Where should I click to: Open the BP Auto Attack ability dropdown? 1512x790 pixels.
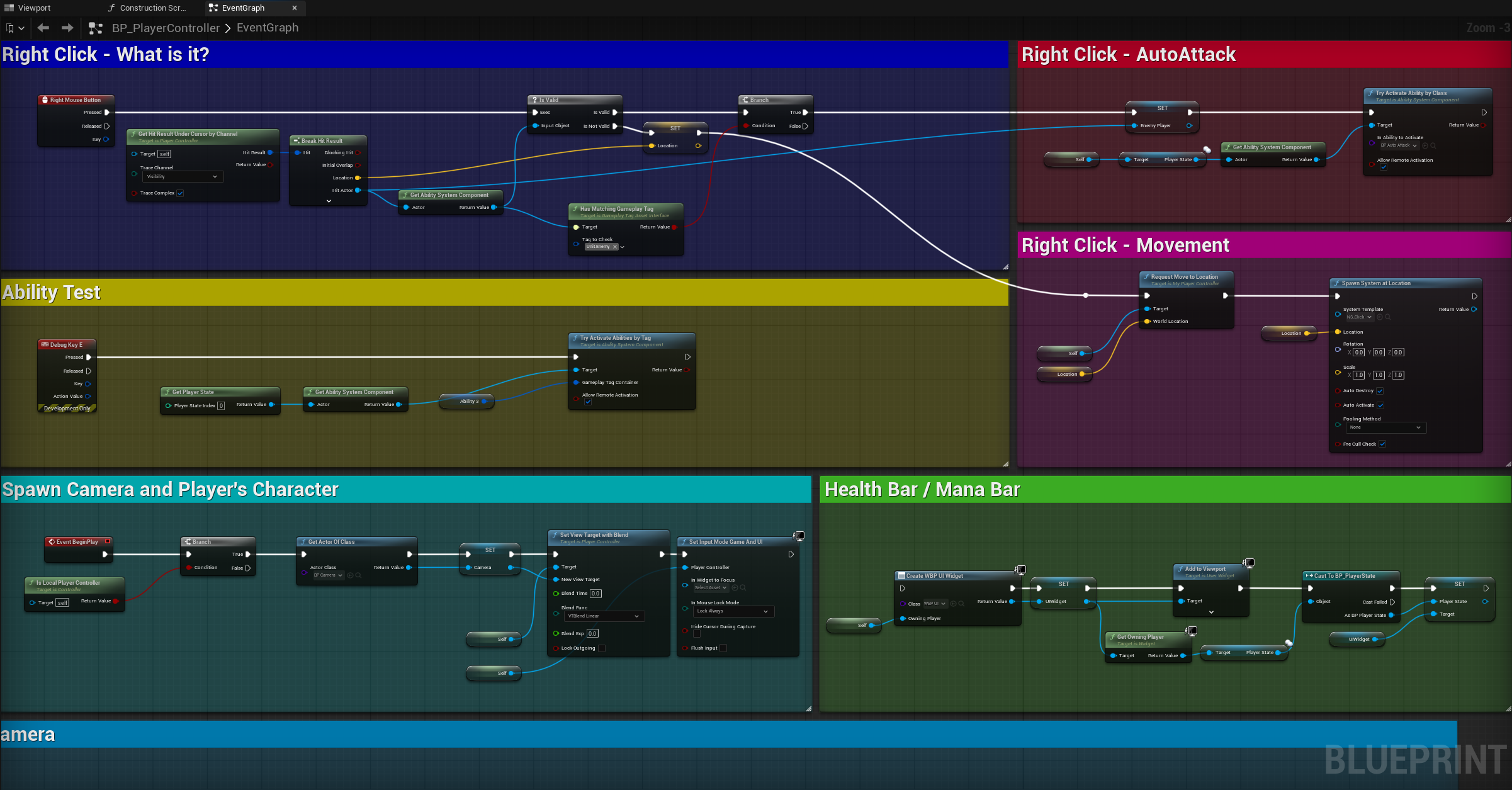[1398, 145]
